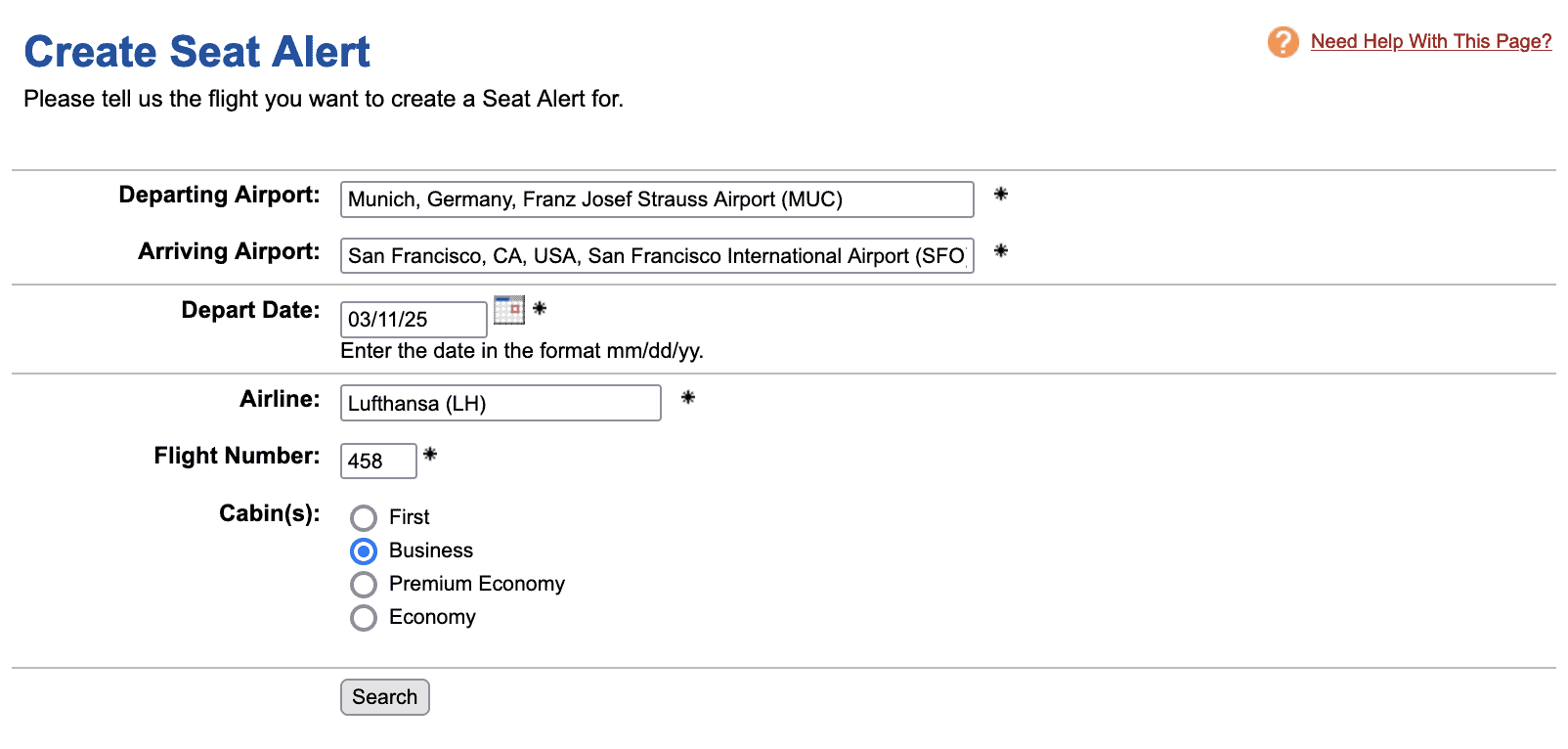Open the calendar date picker icon
Screen dimensions: 1568x749
pyautogui.click(x=508, y=310)
